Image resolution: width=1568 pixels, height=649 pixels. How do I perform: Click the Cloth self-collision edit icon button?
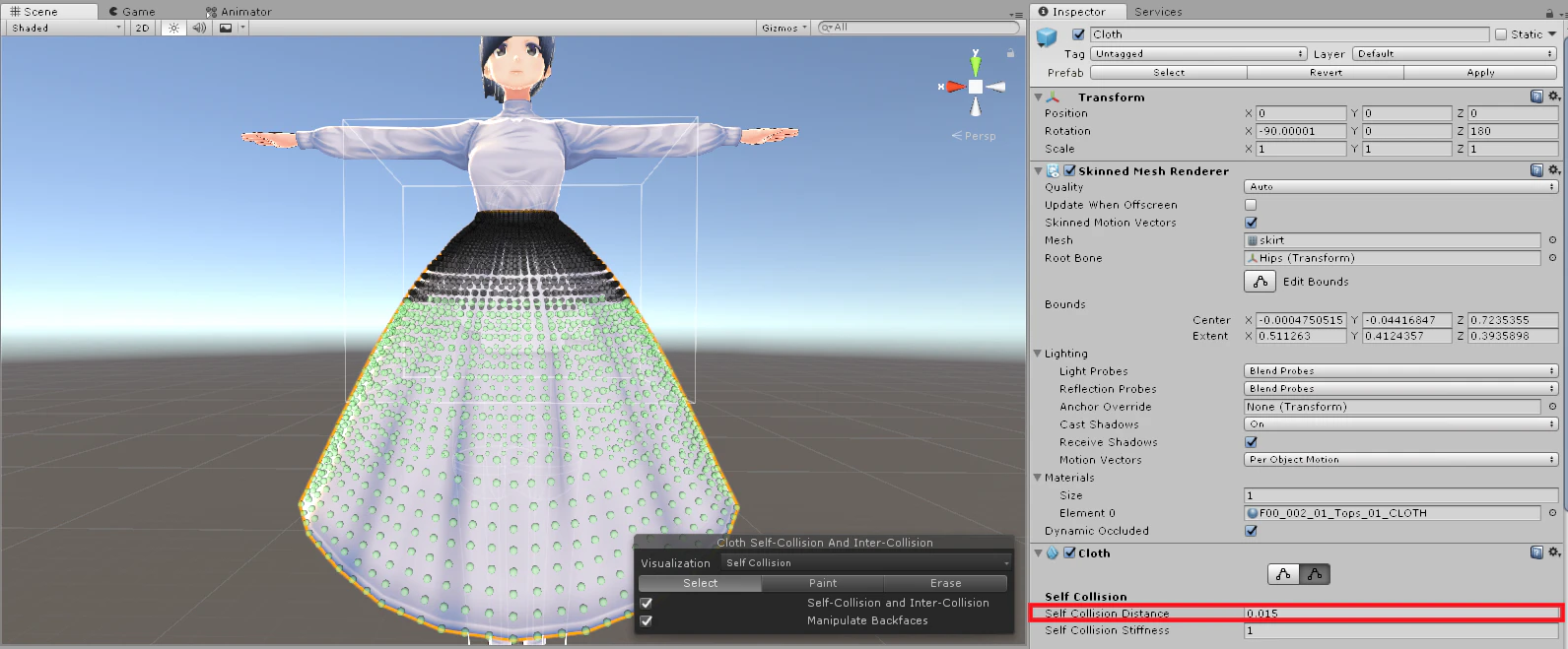(x=1315, y=574)
